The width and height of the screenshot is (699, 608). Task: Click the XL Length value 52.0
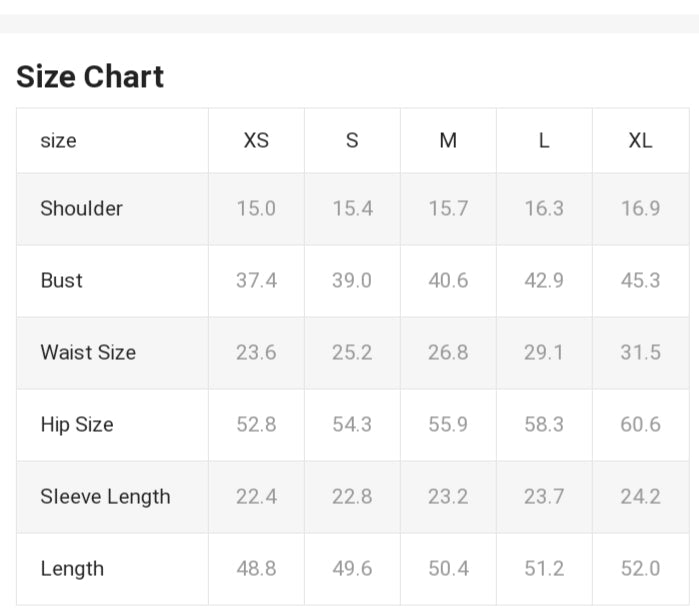coord(640,569)
